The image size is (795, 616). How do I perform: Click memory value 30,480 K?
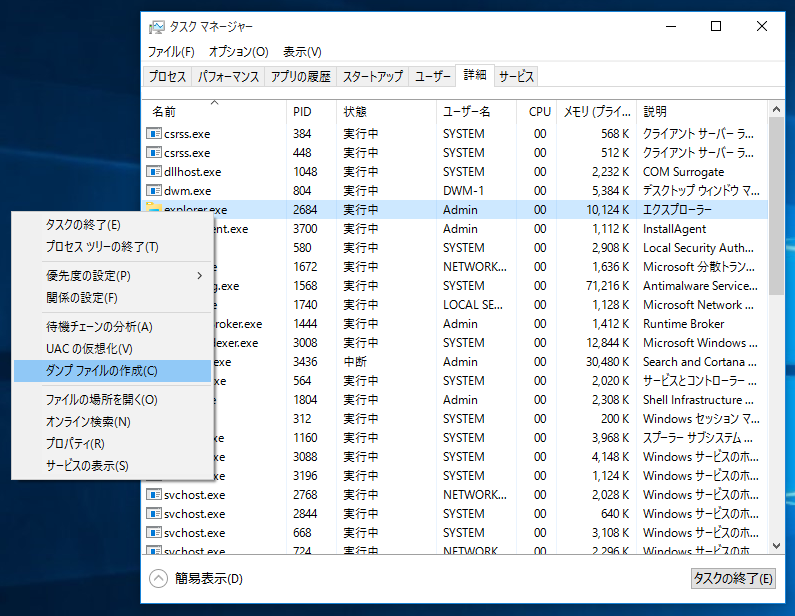[607, 361]
